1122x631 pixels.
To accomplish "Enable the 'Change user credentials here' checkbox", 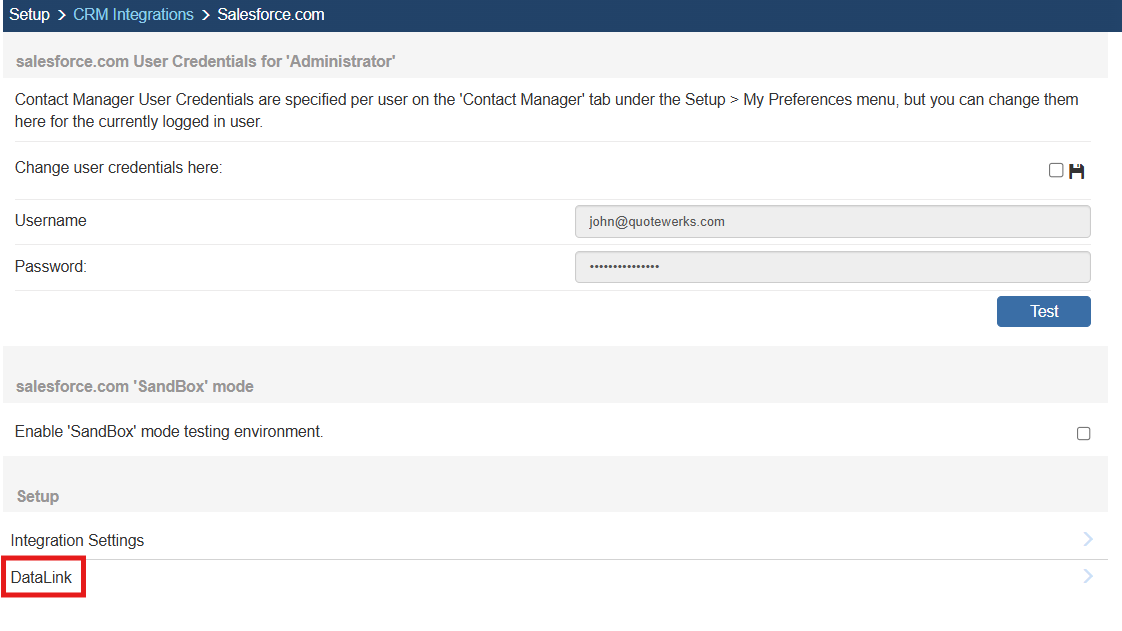I will [1056, 170].
